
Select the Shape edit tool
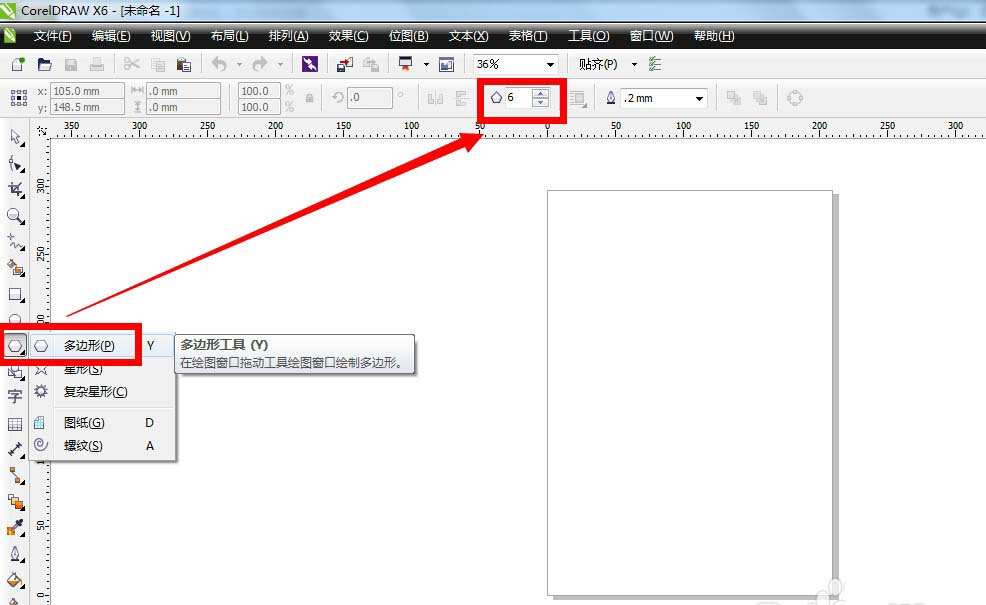coord(16,164)
